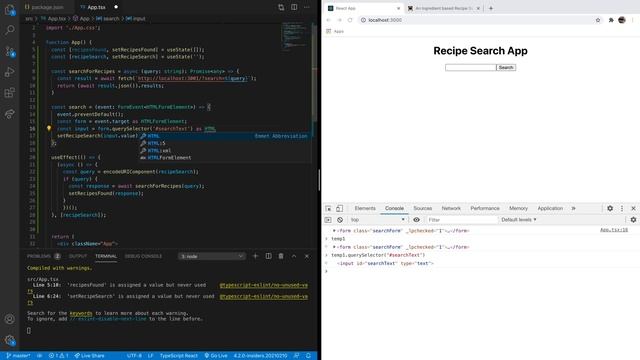
Task: Click the LF end-of-line status item
Action: coord(150,356)
